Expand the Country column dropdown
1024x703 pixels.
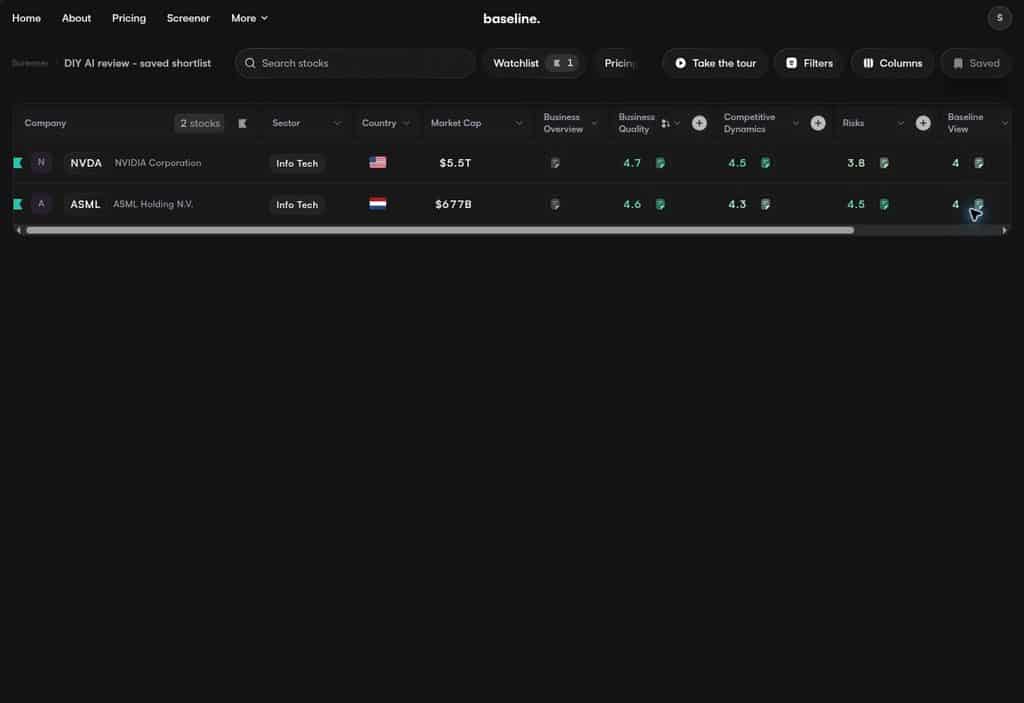click(x=406, y=123)
